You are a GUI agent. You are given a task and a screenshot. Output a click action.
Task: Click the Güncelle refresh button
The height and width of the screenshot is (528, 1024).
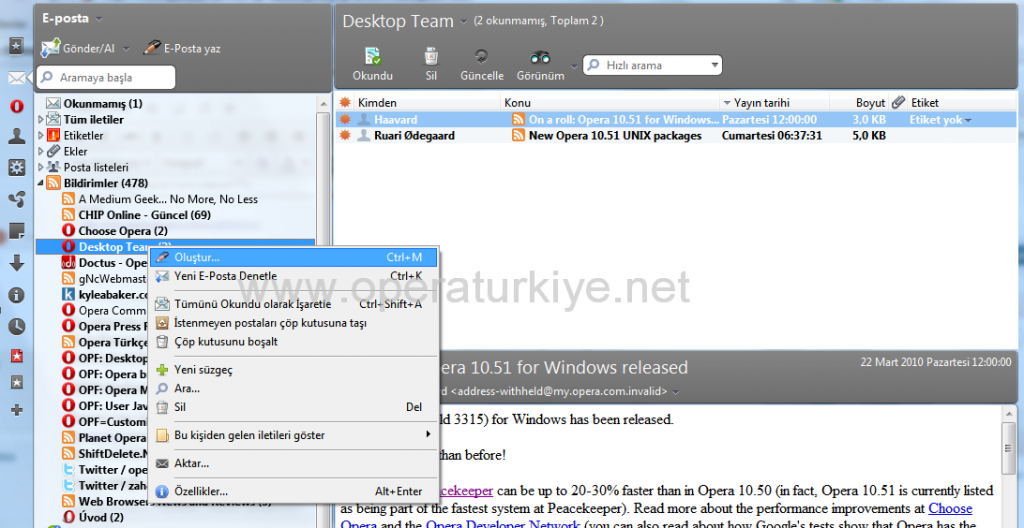(x=482, y=64)
